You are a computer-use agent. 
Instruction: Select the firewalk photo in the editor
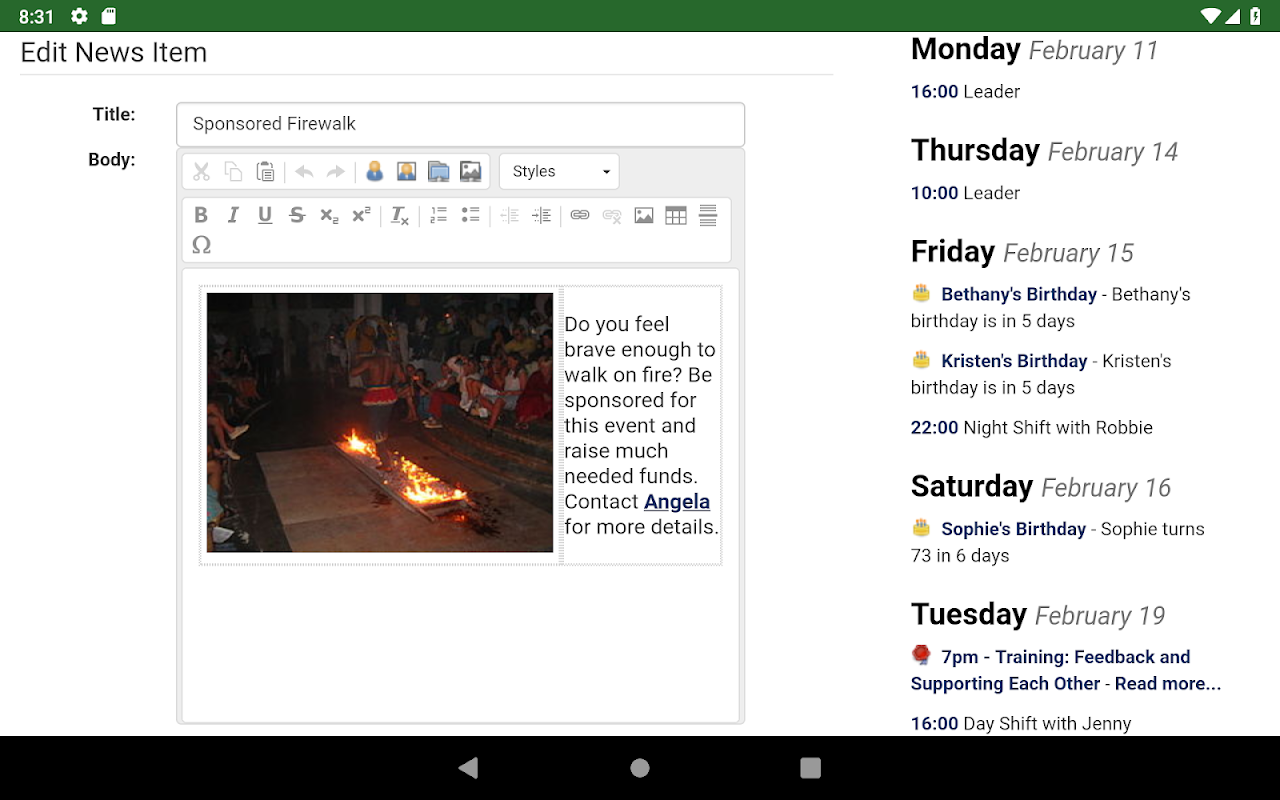click(x=380, y=422)
